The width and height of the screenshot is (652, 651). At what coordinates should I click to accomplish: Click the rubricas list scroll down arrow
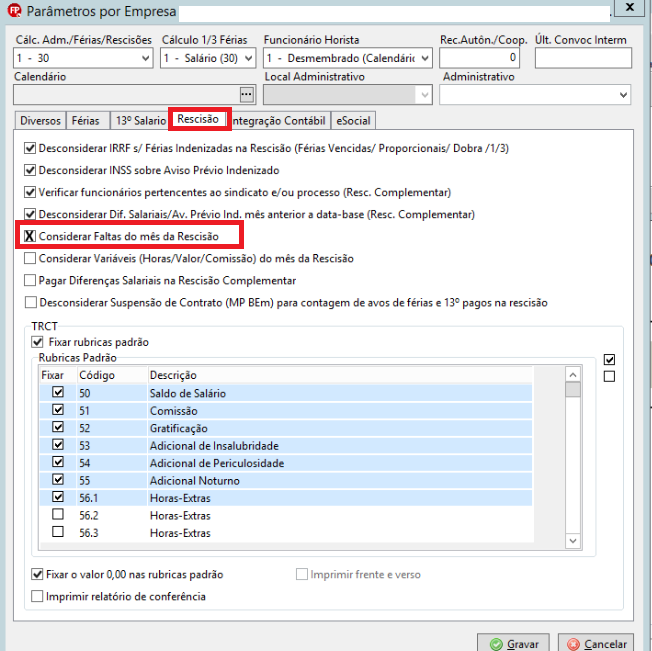(573, 541)
